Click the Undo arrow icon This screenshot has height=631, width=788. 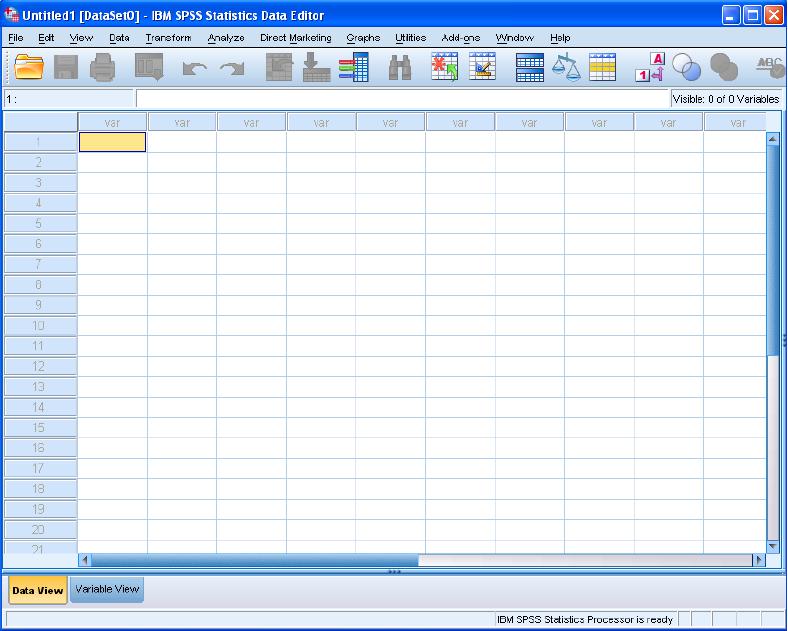[194, 68]
